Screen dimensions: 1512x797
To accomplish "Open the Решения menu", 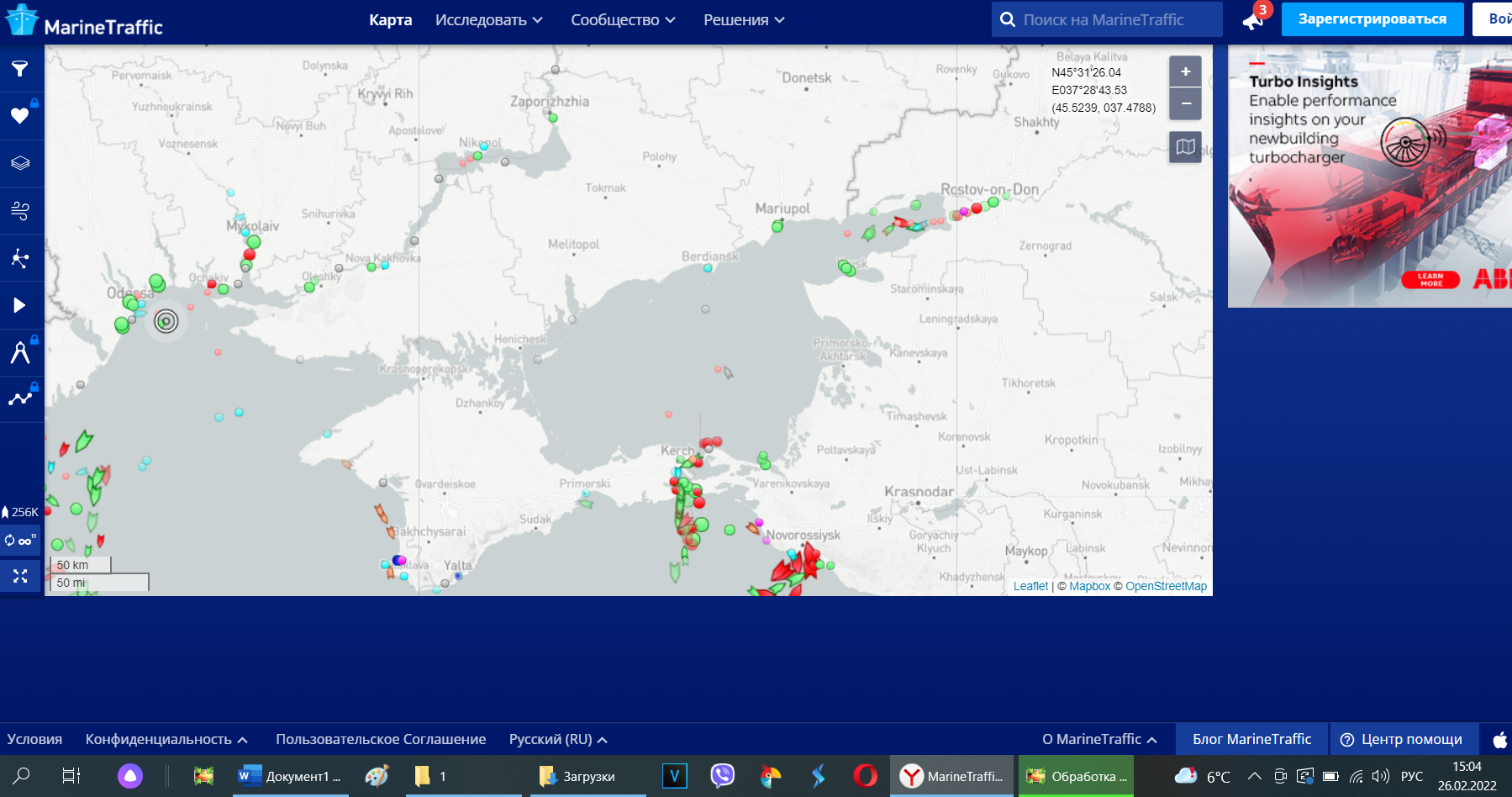I will click(x=743, y=20).
